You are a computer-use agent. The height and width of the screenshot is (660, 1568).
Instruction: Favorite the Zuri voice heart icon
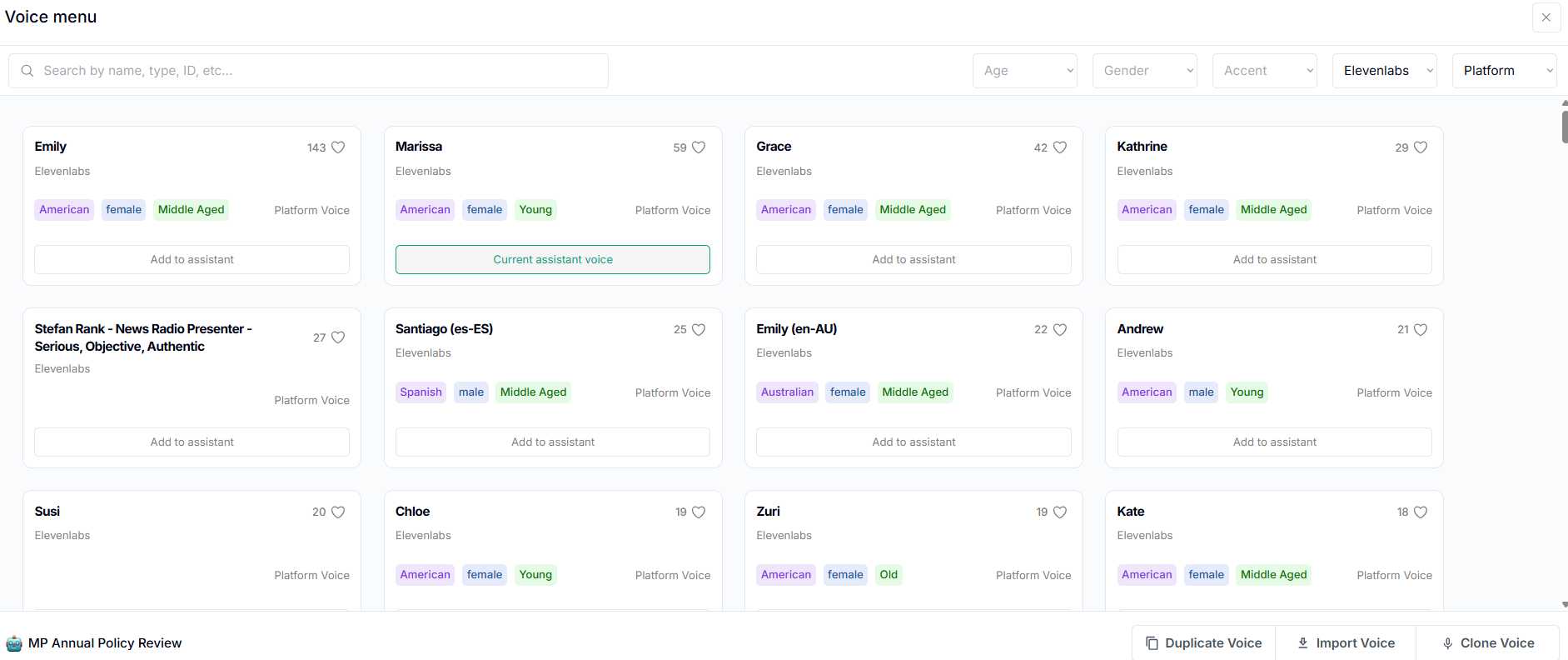(x=1060, y=512)
